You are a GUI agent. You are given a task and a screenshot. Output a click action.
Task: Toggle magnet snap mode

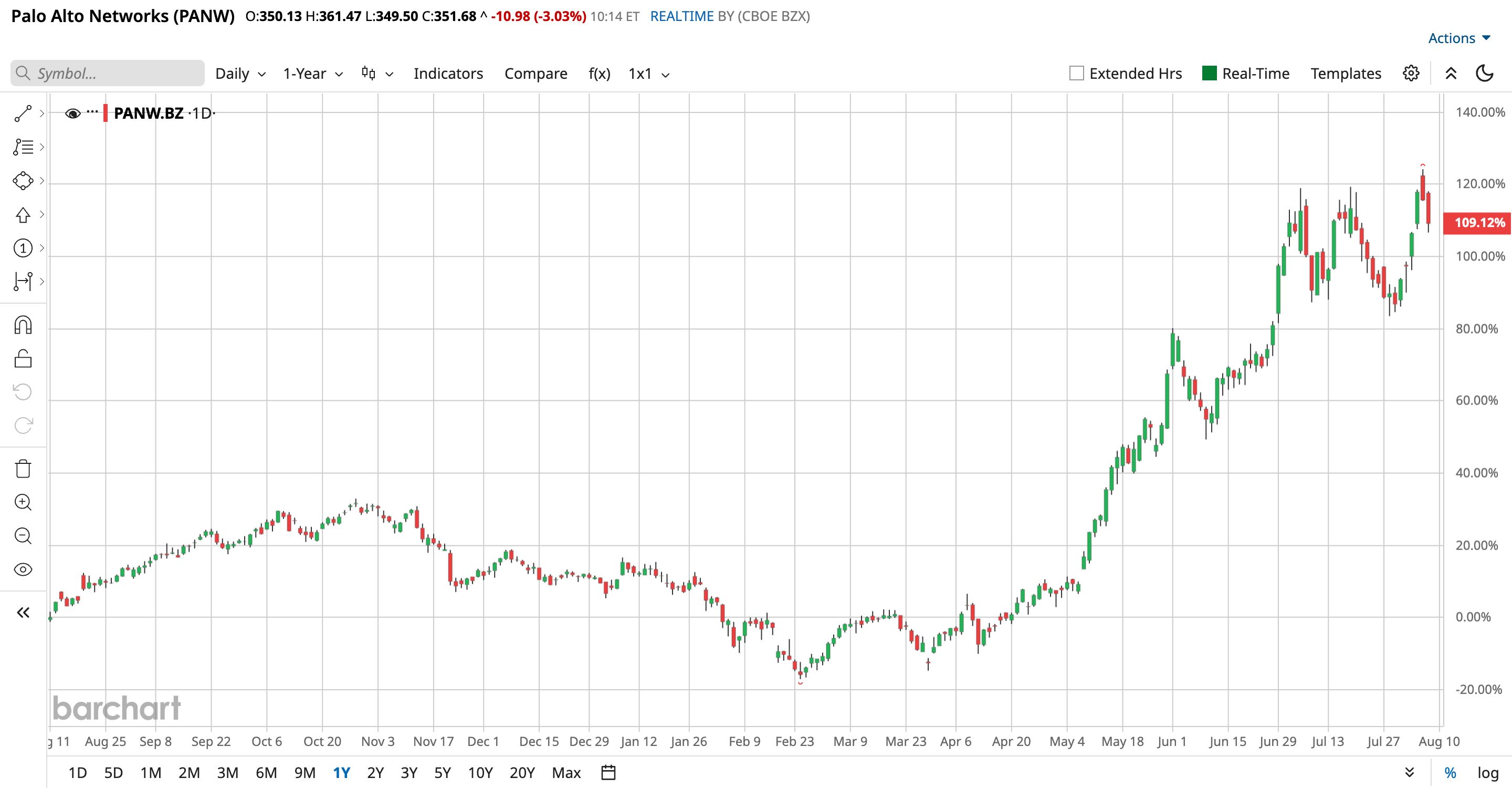pyautogui.click(x=23, y=325)
